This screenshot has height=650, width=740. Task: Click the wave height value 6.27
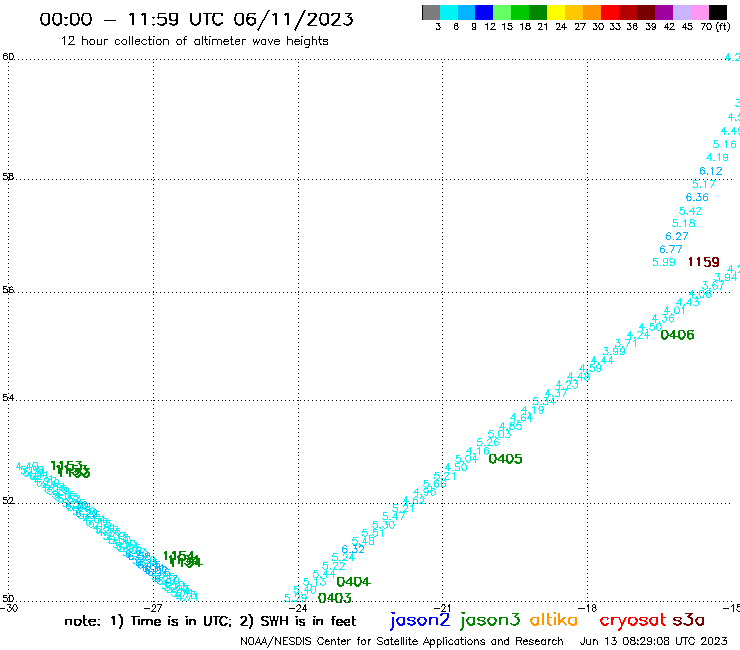677,236
